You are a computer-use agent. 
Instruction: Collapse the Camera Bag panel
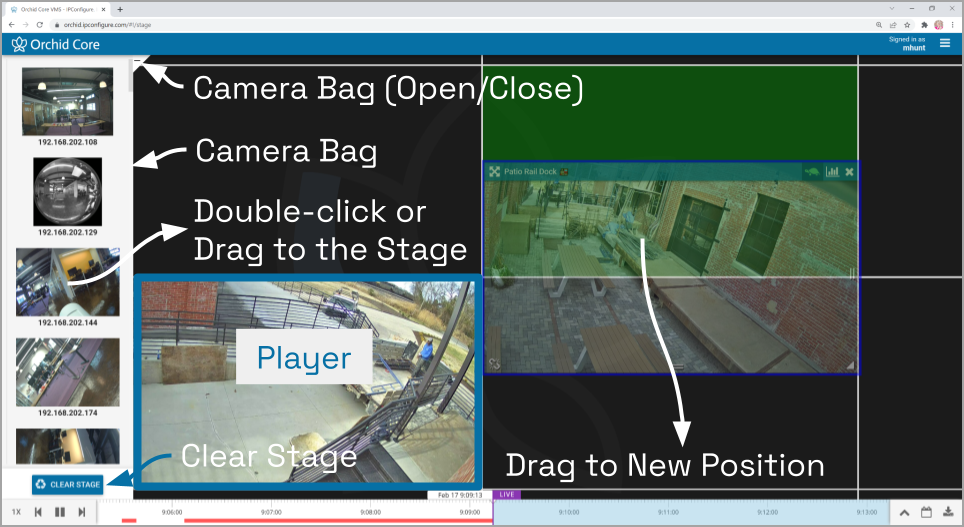point(137,60)
